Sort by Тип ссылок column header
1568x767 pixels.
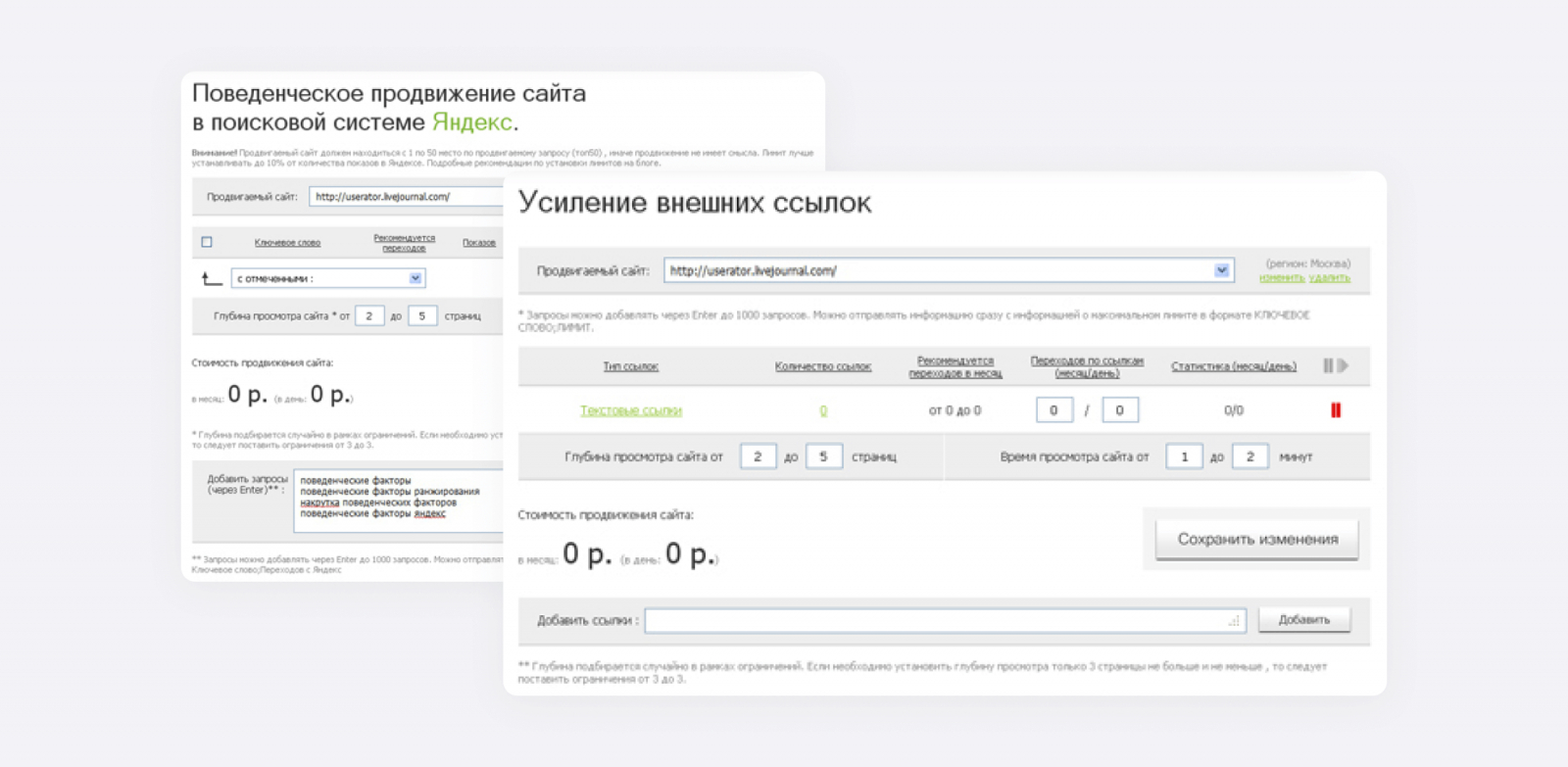(x=630, y=366)
